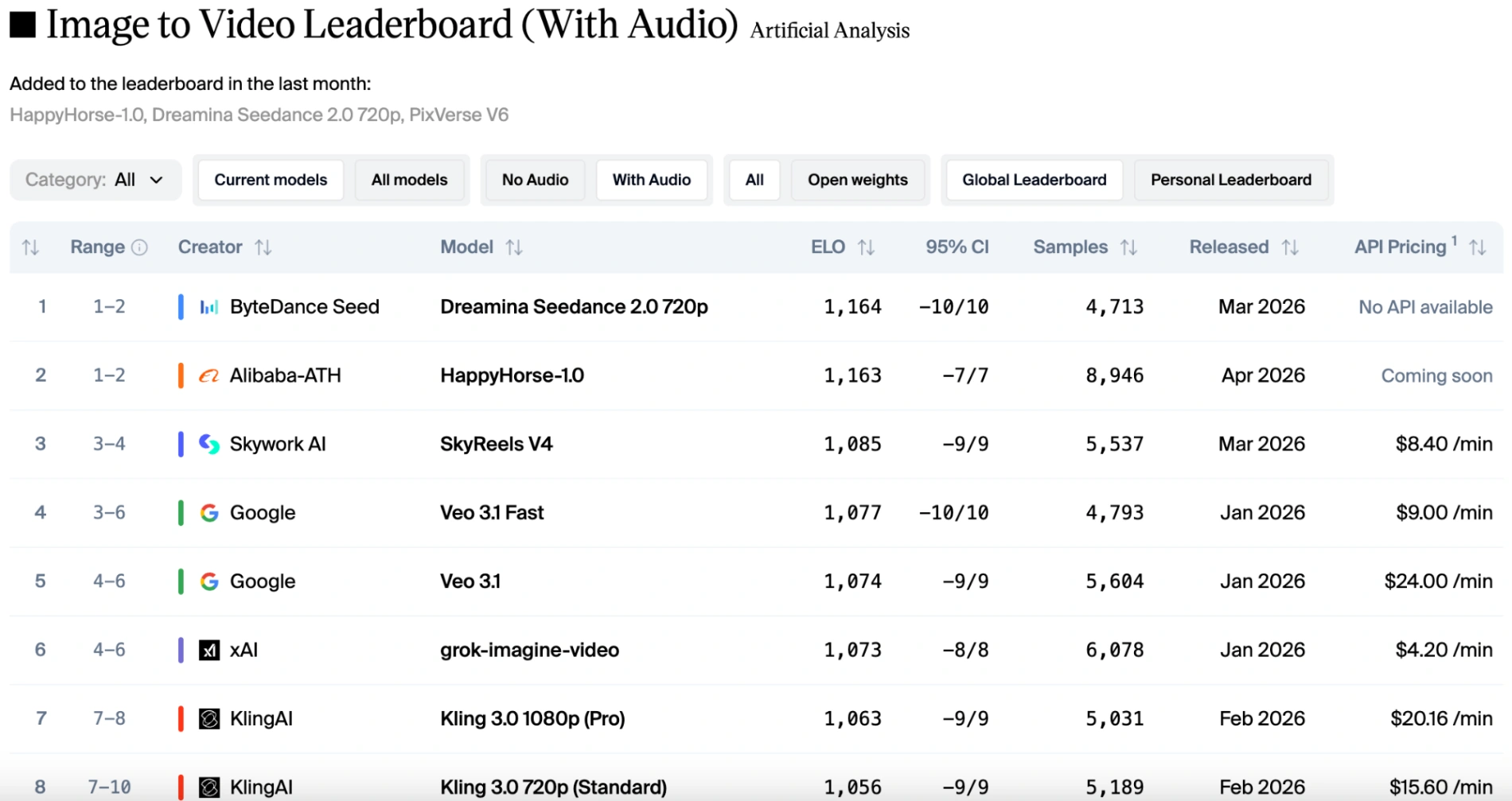This screenshot has width=1512, height=801.
Task: Click the xAI logo icon
Action: click(209, 651)
